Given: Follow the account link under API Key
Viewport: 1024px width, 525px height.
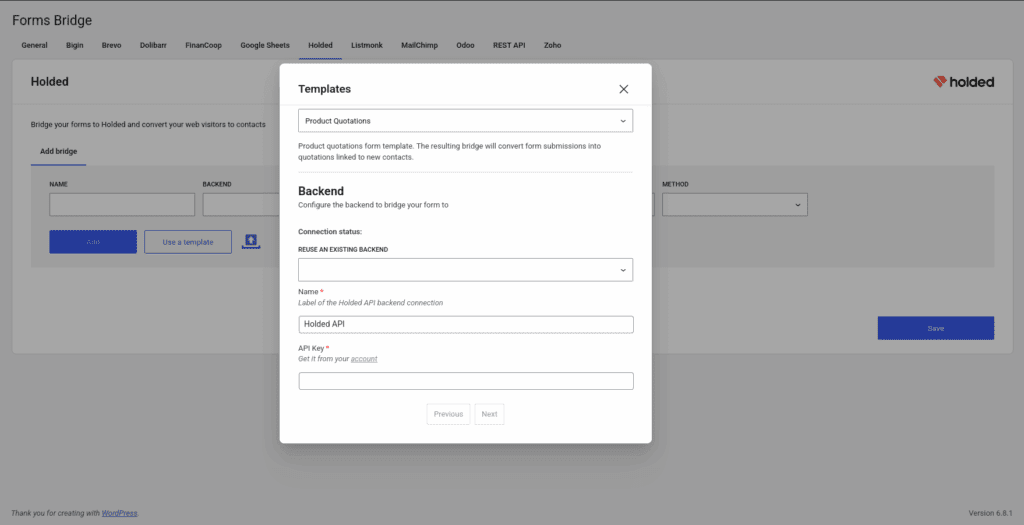Looking at the screenshot, I should 364,359.
